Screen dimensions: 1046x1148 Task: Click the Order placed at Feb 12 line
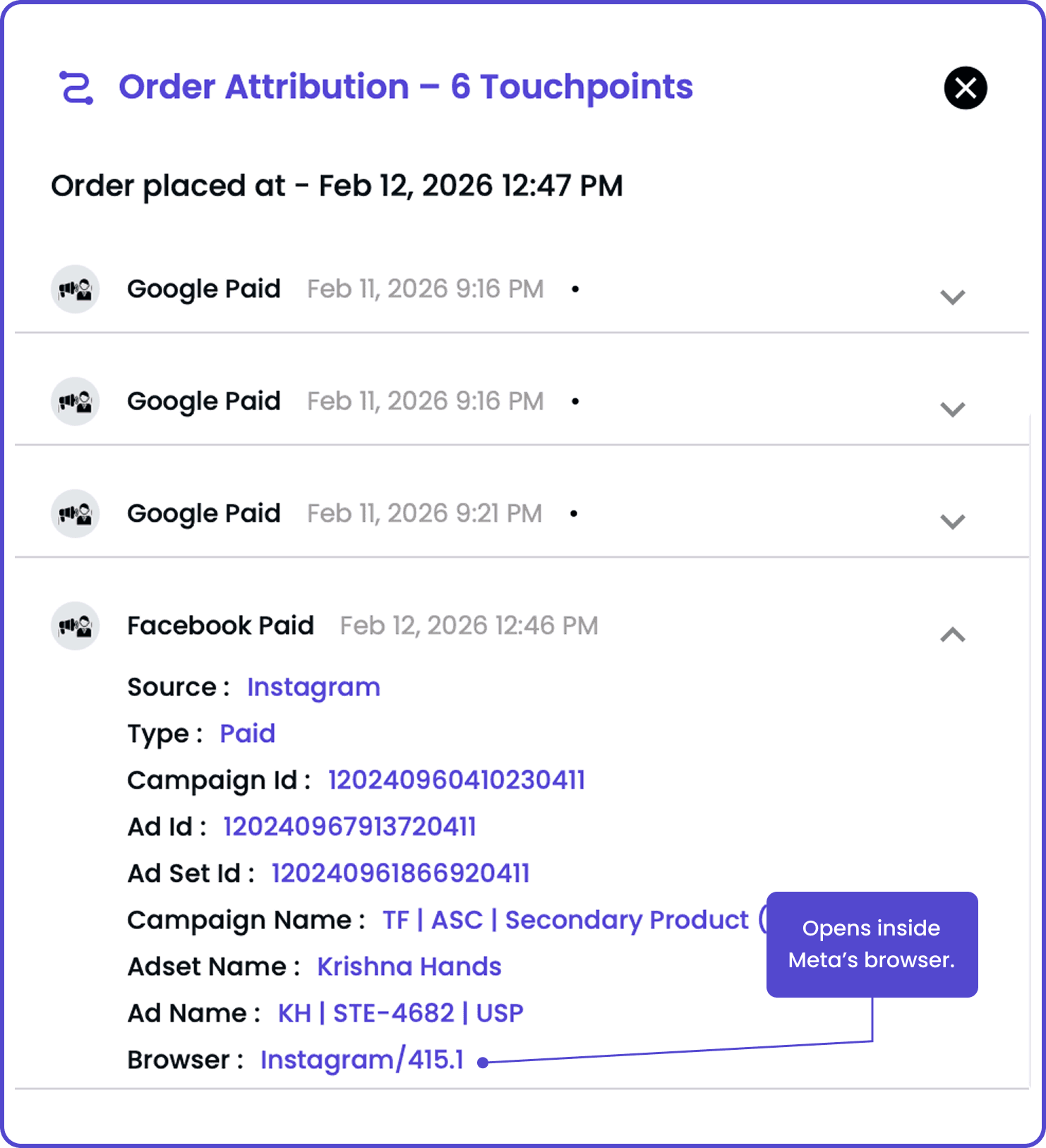click(x=337, y=186)
